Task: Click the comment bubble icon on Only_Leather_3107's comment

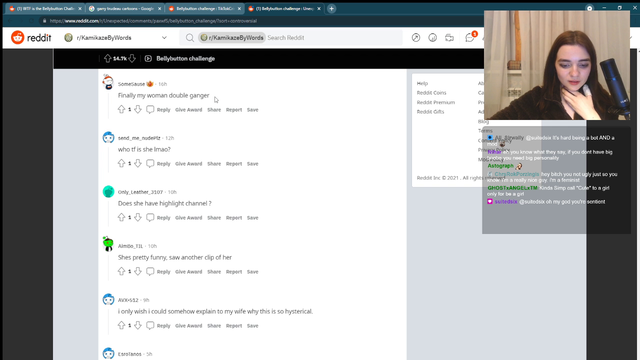Action: click(150, 217)
